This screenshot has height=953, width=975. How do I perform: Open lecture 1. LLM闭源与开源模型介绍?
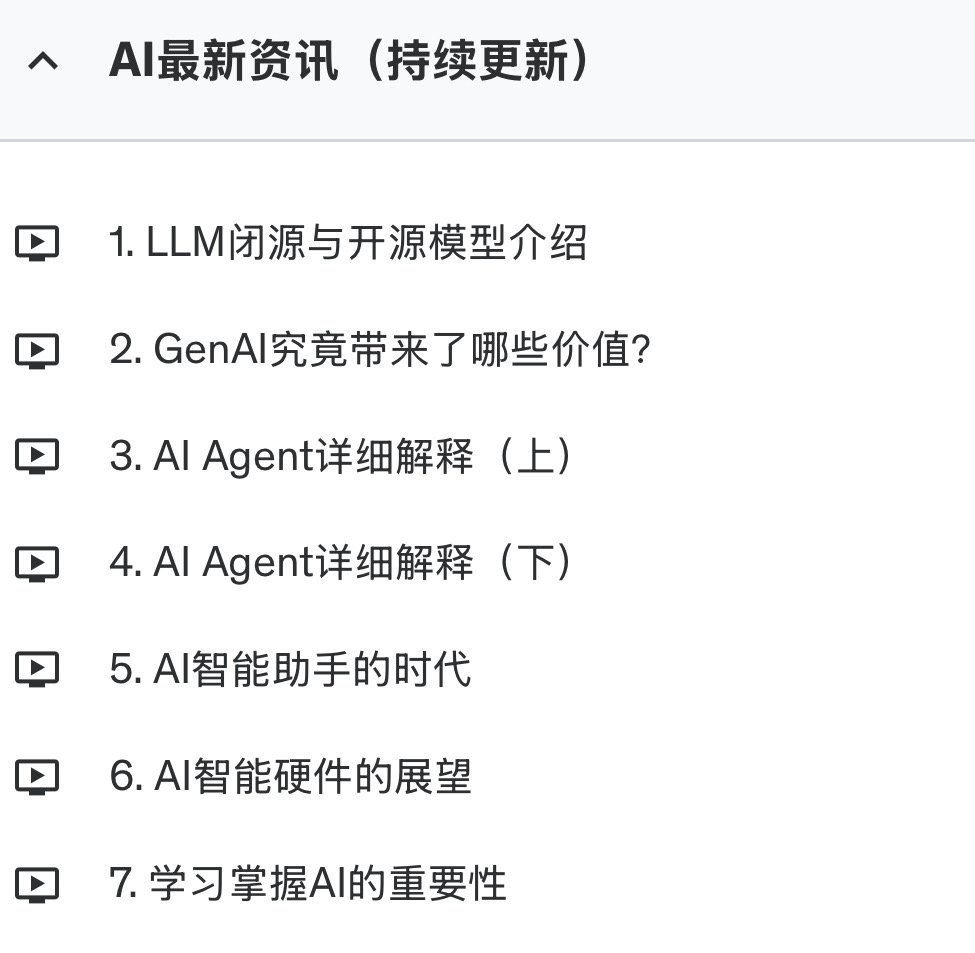click(347, 243)
